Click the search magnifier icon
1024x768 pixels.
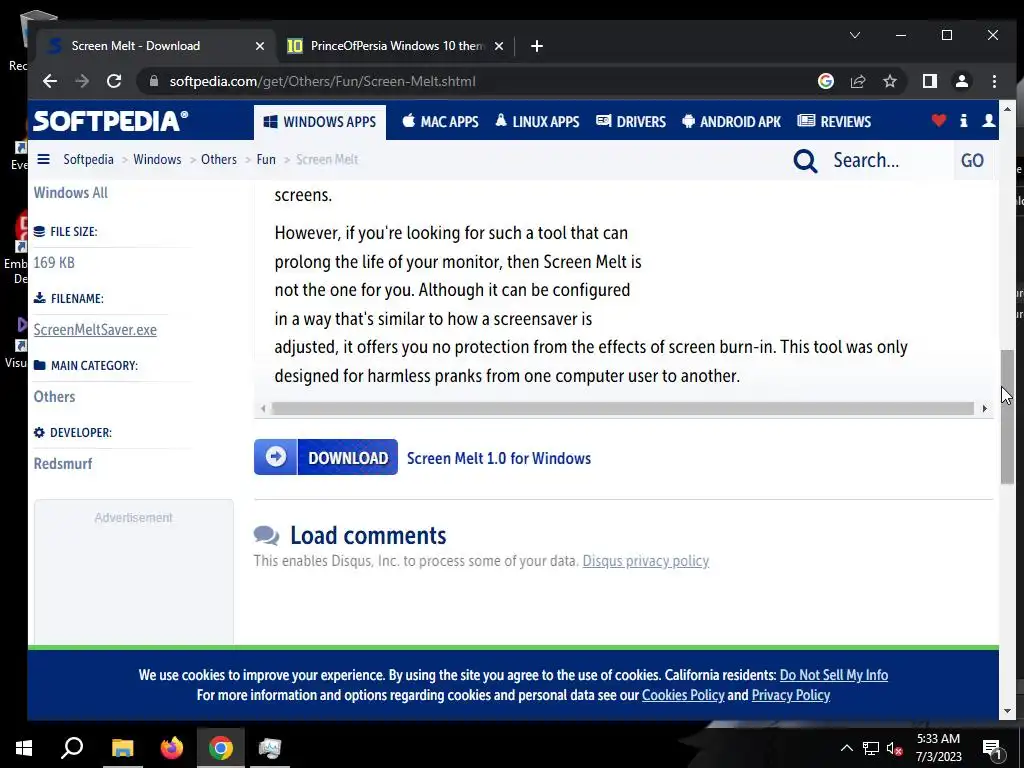click(805, 161)
